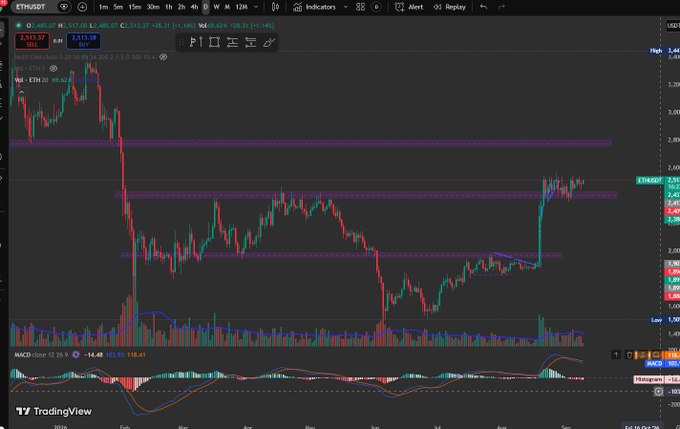Viewport: 680px width, 429px height.
Task: Click the ETHUSDT green price label
Action: pyautogui.click(x=650, y=180)
